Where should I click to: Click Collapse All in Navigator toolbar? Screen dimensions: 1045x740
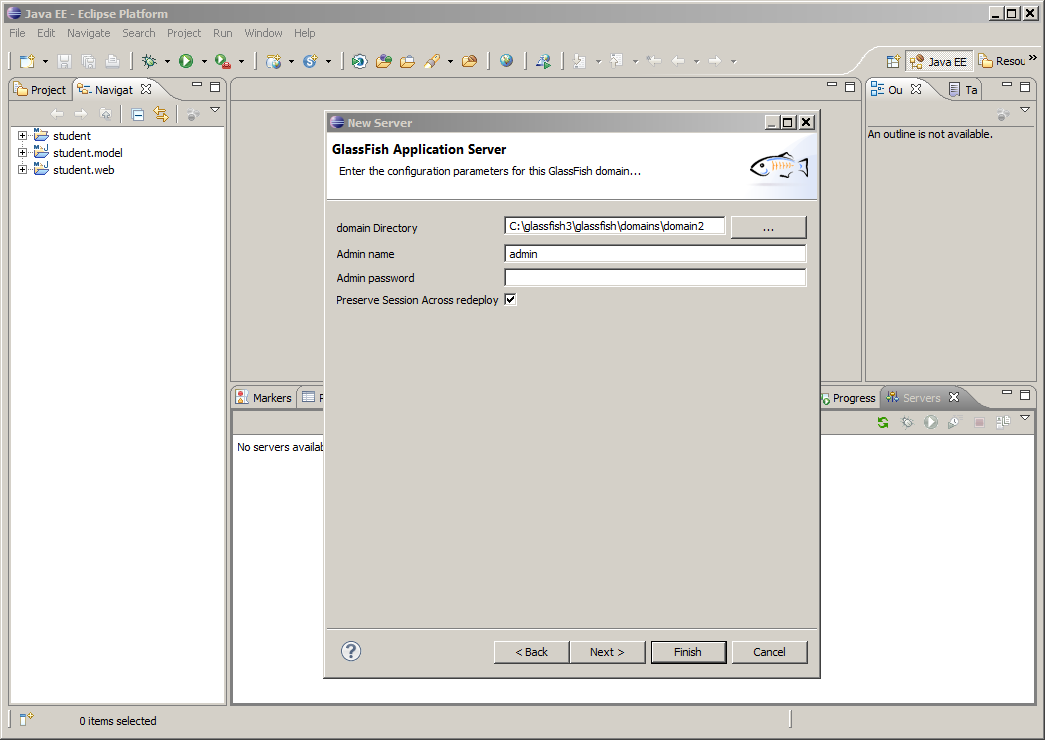[138, 115]
